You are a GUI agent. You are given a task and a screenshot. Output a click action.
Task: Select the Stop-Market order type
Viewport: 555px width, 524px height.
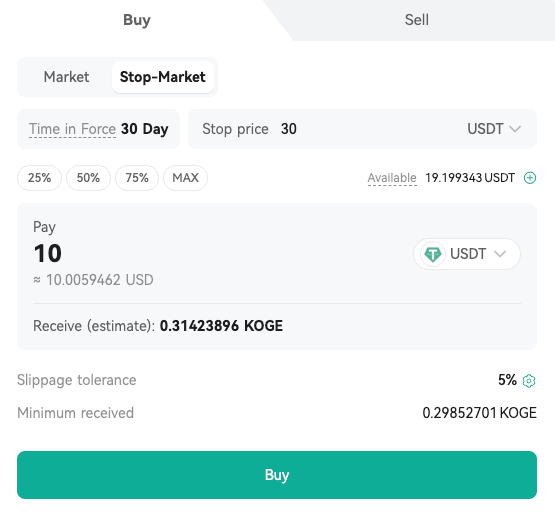pyautogui.click(x=162, y=77)
